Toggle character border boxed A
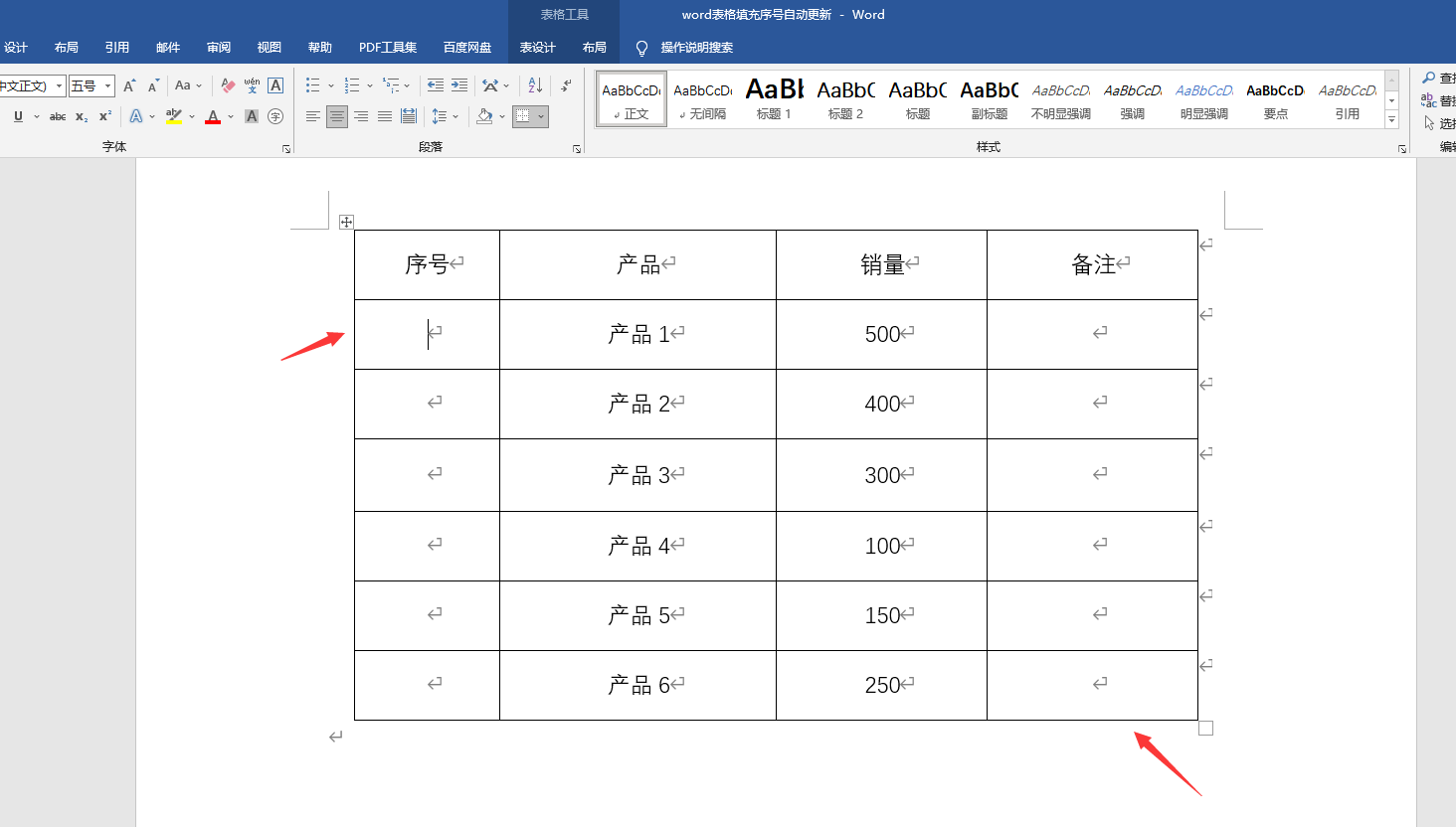 pos(275,85)
